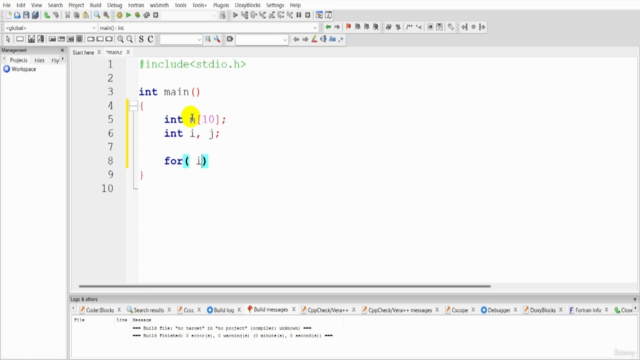The image size is (640, 360).
Task: Open the main() : int function dropdown
Action: pyautogui.click(x=315, y=28)
